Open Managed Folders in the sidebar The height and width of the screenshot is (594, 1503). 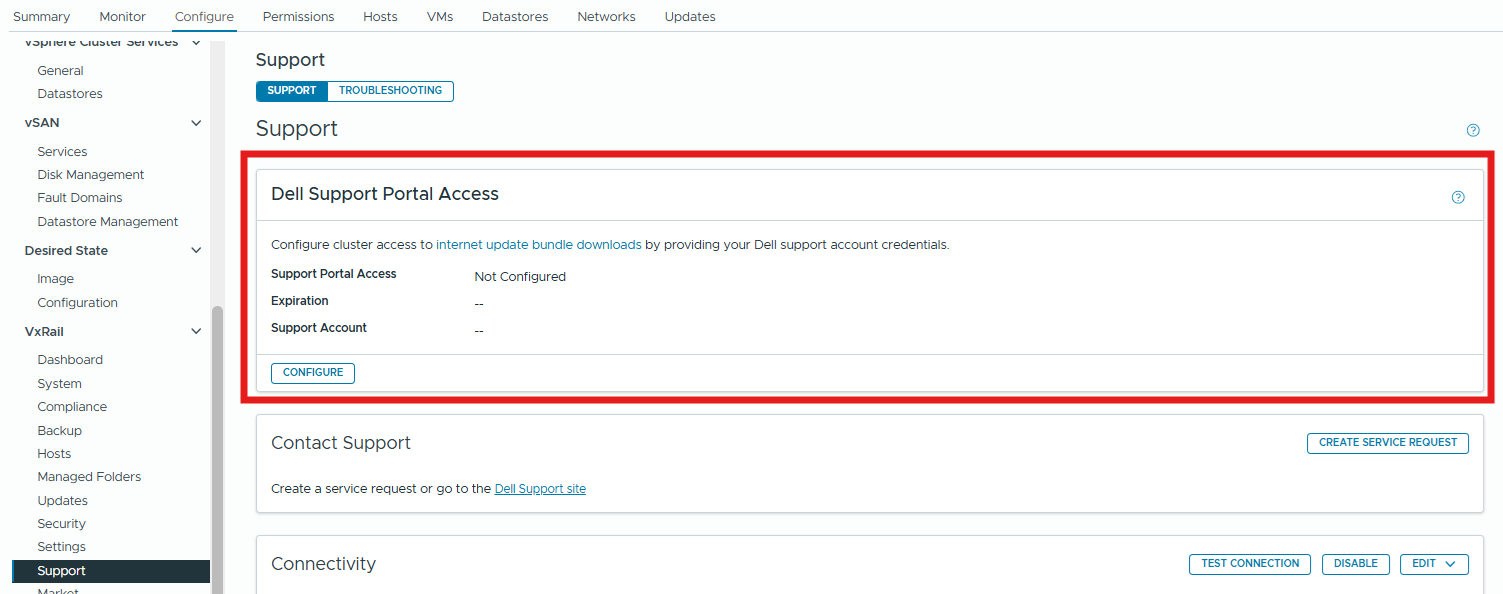pyautogui.click(x=89, y=477)
